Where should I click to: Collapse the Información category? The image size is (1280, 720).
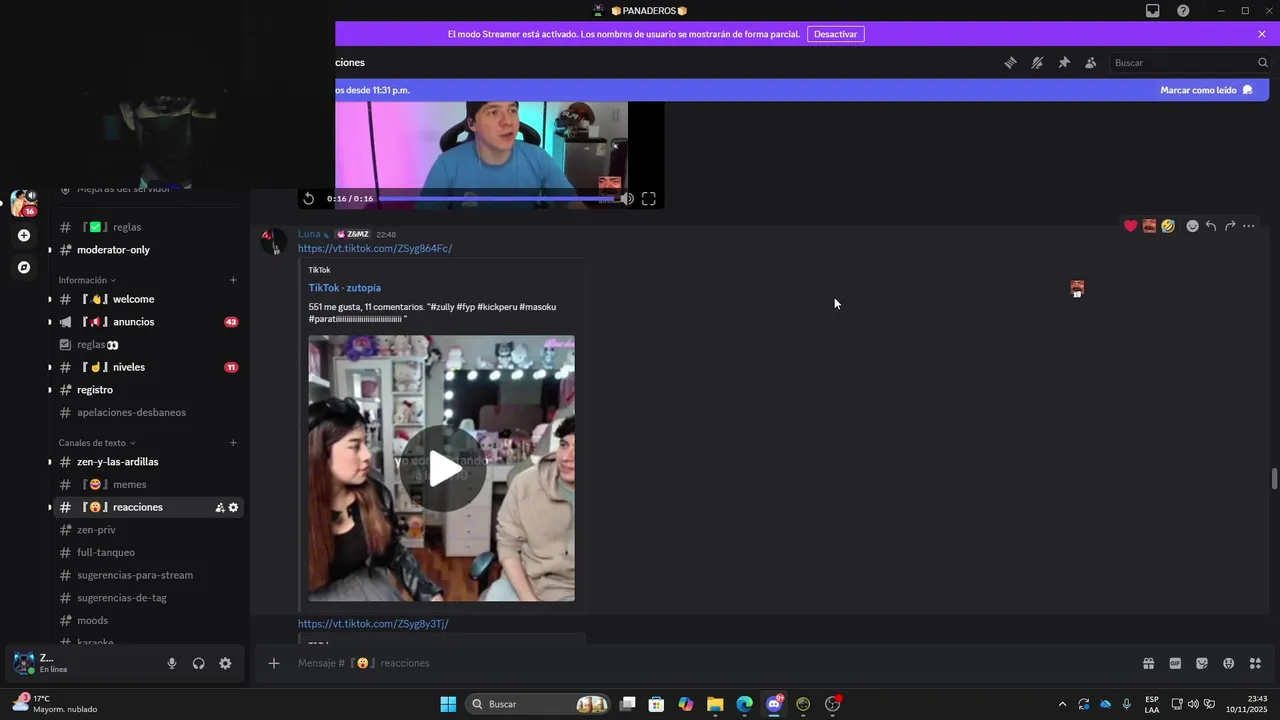tap(87, 280)
